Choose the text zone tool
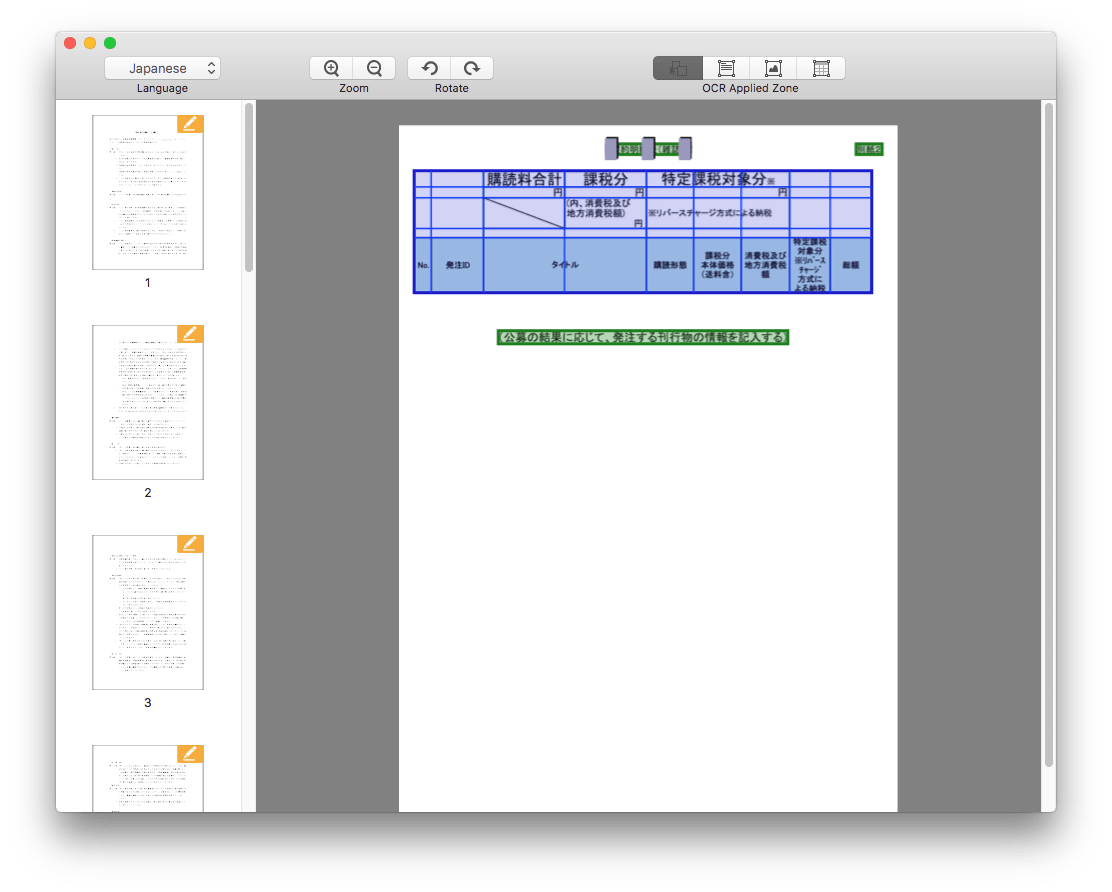1112x892 pixels. [726, 68]
